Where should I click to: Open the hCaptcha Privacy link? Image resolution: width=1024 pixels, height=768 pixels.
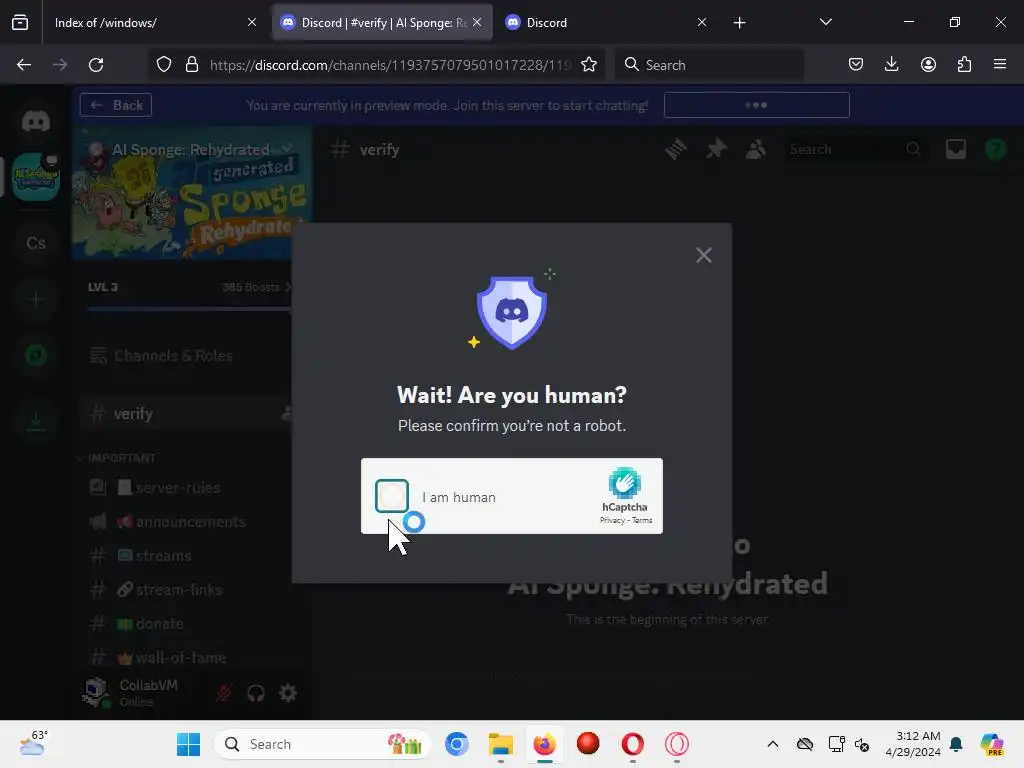coord(612,520)
